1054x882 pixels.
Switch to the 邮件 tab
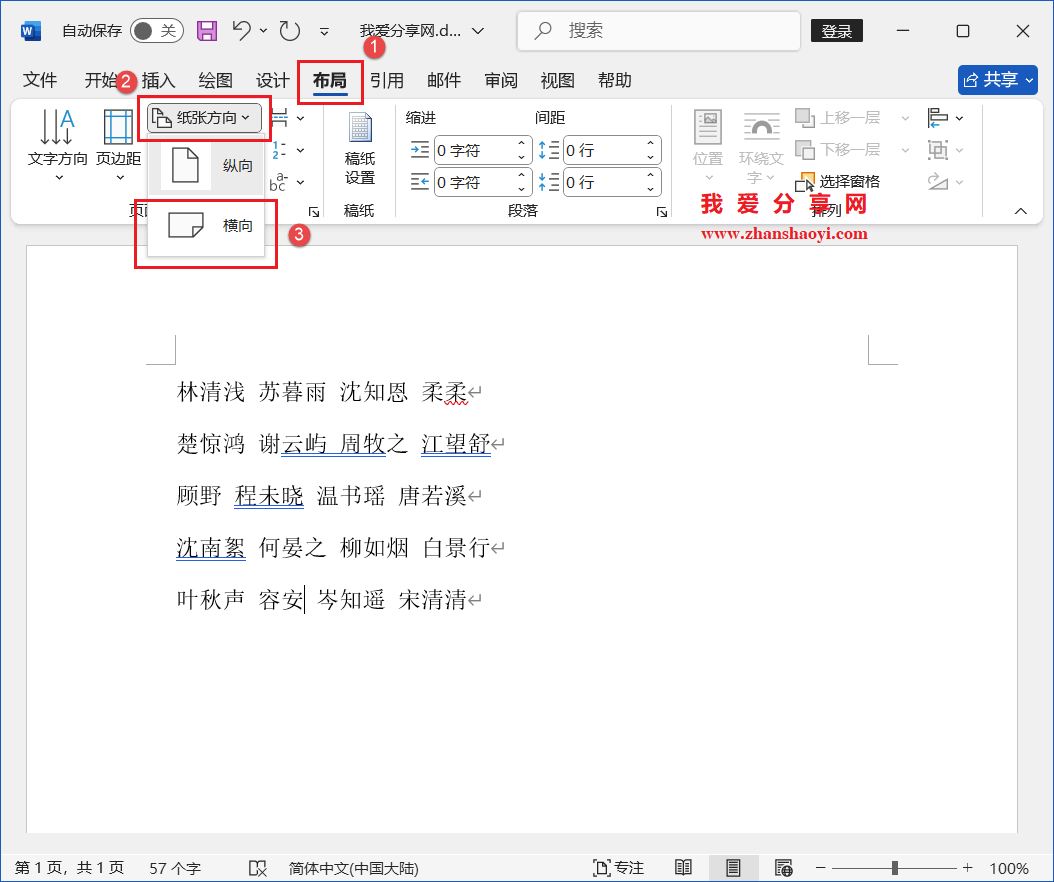[x=444, y=80]
